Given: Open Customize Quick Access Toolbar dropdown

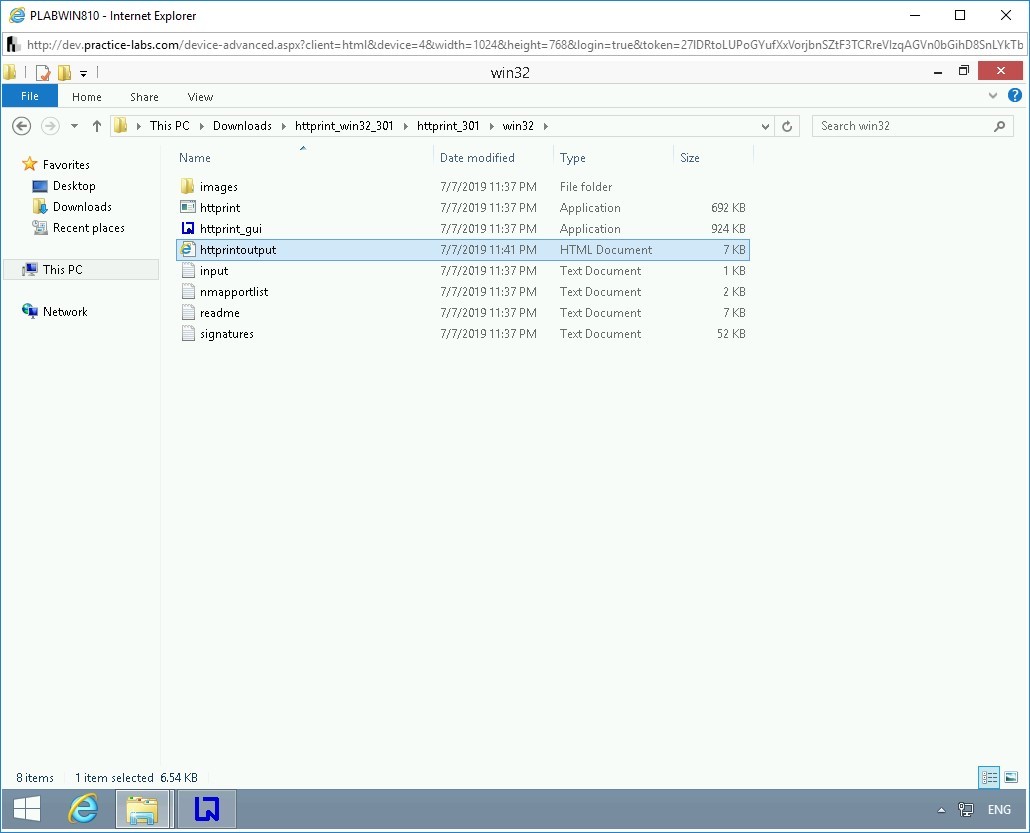Looking at the screenshot, I should point(83,72).
